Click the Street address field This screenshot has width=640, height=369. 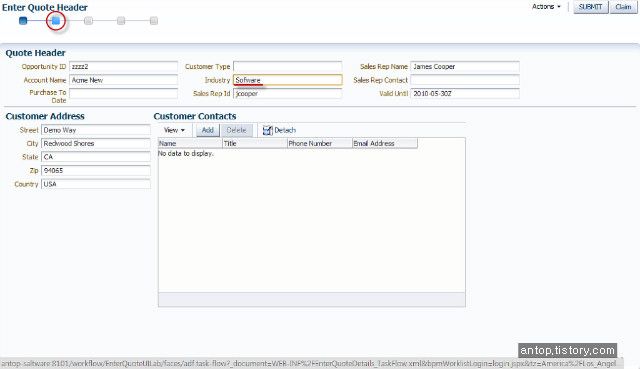click(96, 130)
